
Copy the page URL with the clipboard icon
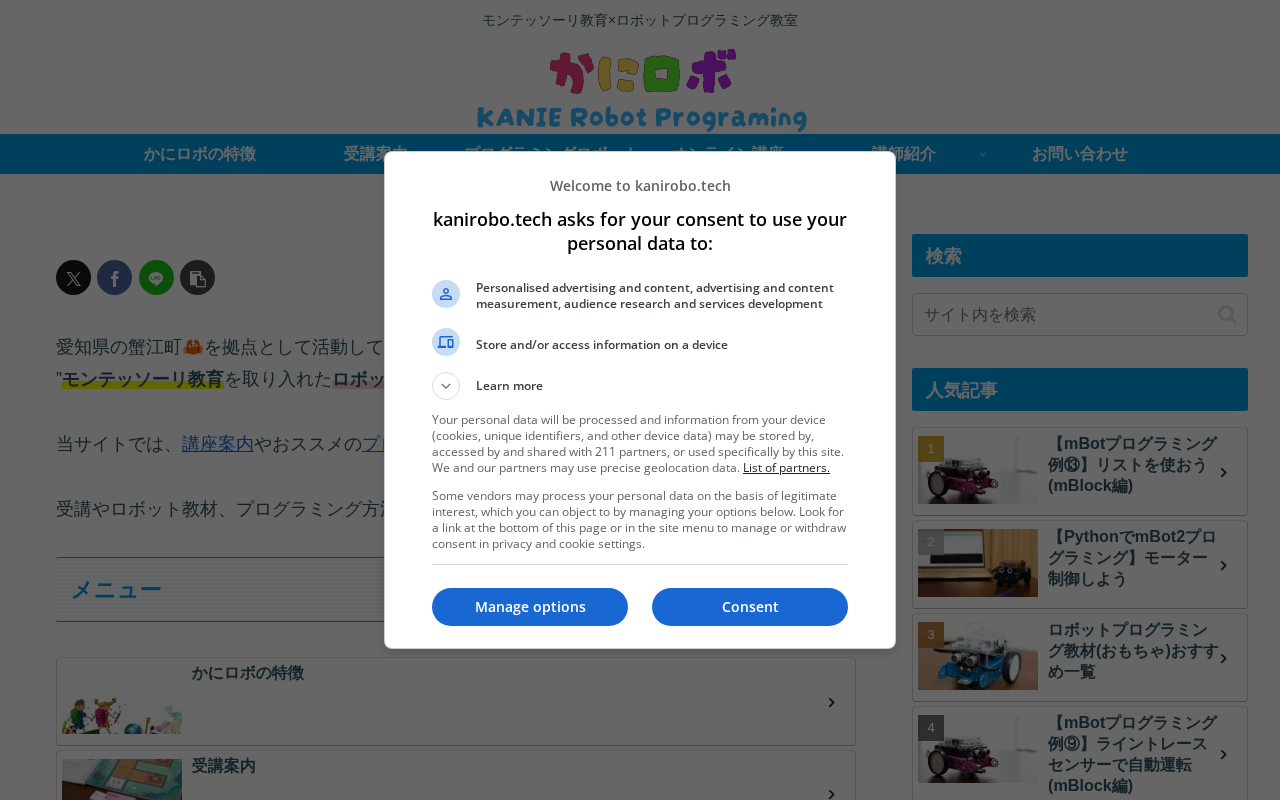(197, 278)
